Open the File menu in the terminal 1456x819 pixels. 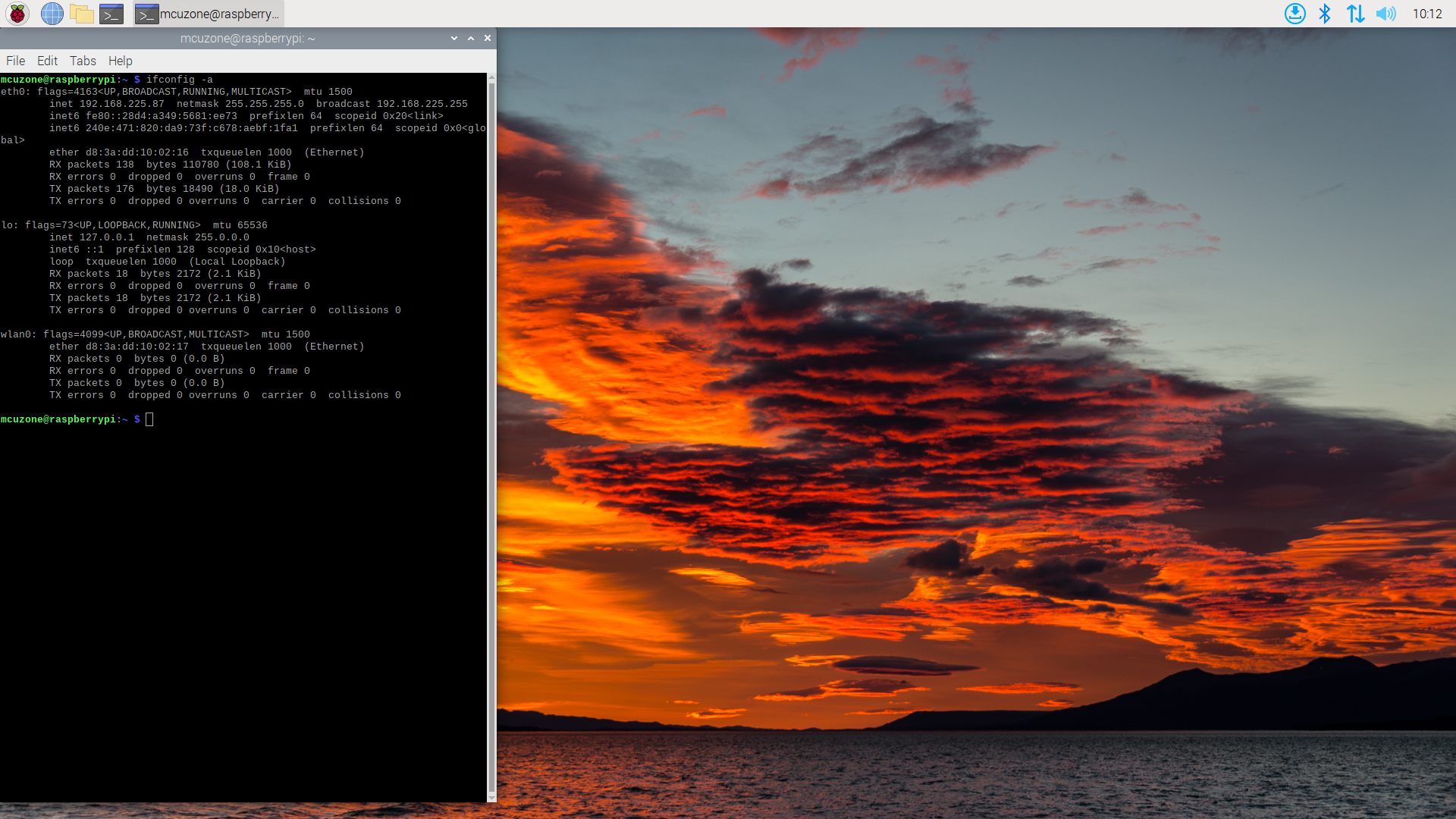coord(15,61)
